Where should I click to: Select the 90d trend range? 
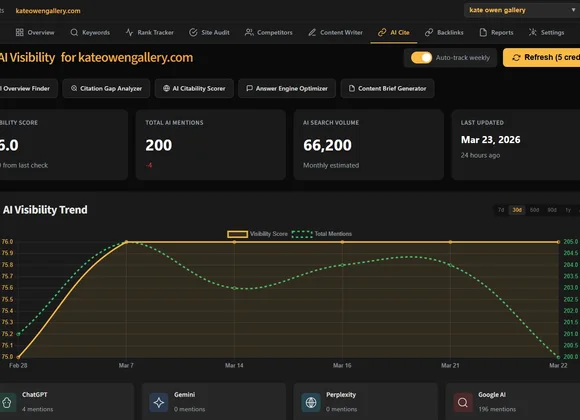pos(552,210)
